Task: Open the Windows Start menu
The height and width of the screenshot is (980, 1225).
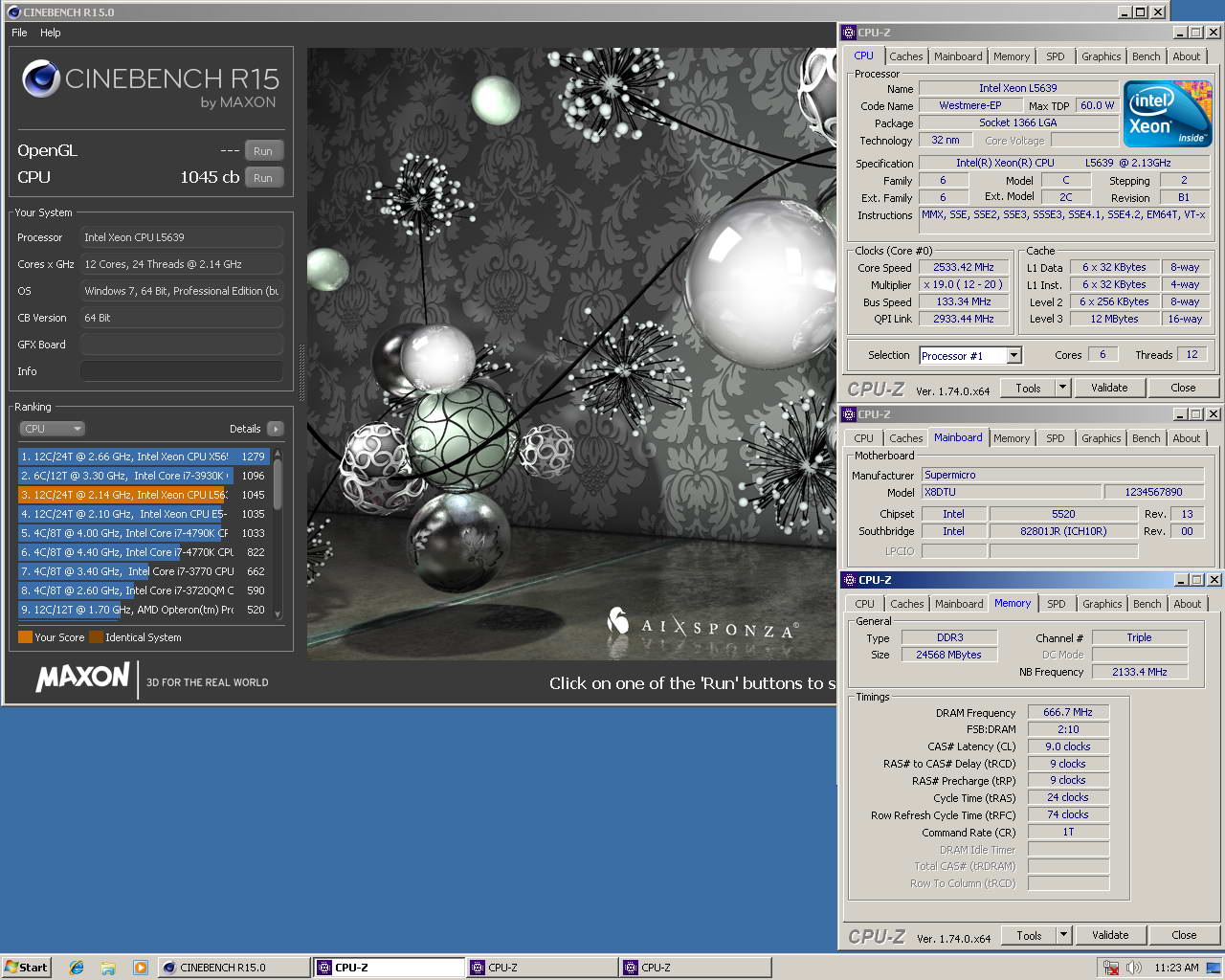Action: tap(26, 968)
